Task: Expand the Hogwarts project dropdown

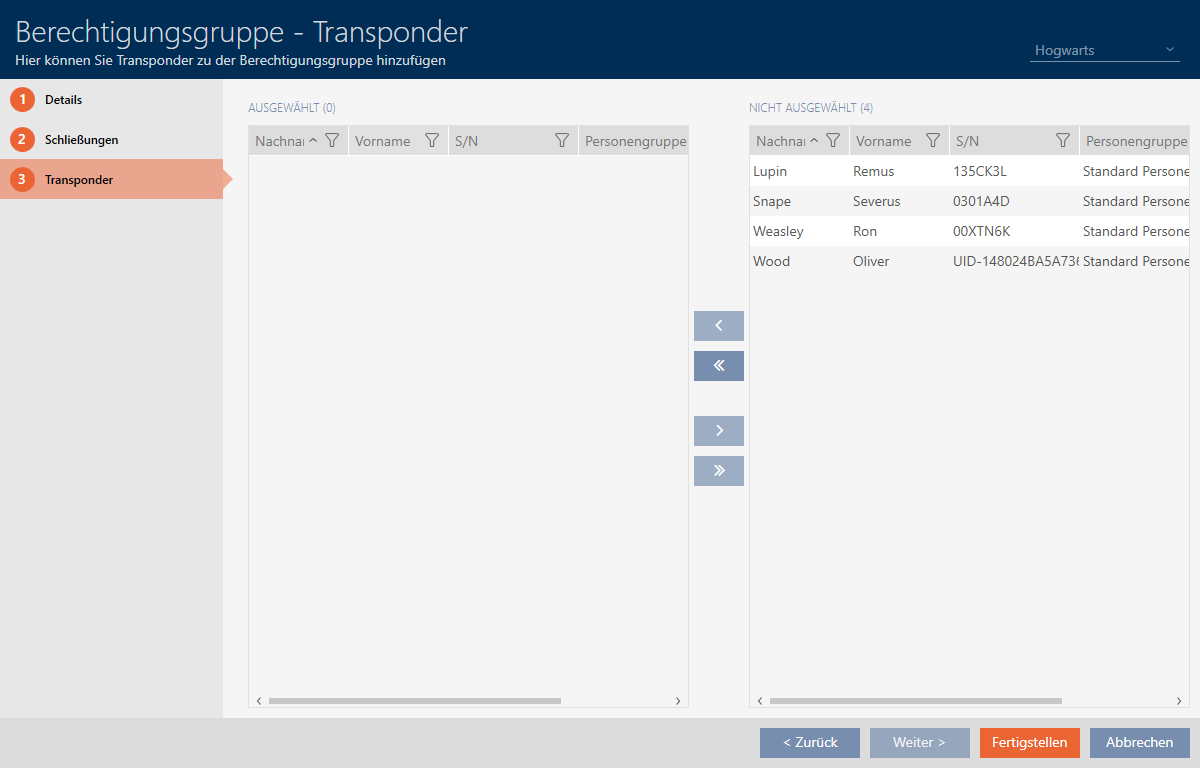Action: (x=1104, y=50)
